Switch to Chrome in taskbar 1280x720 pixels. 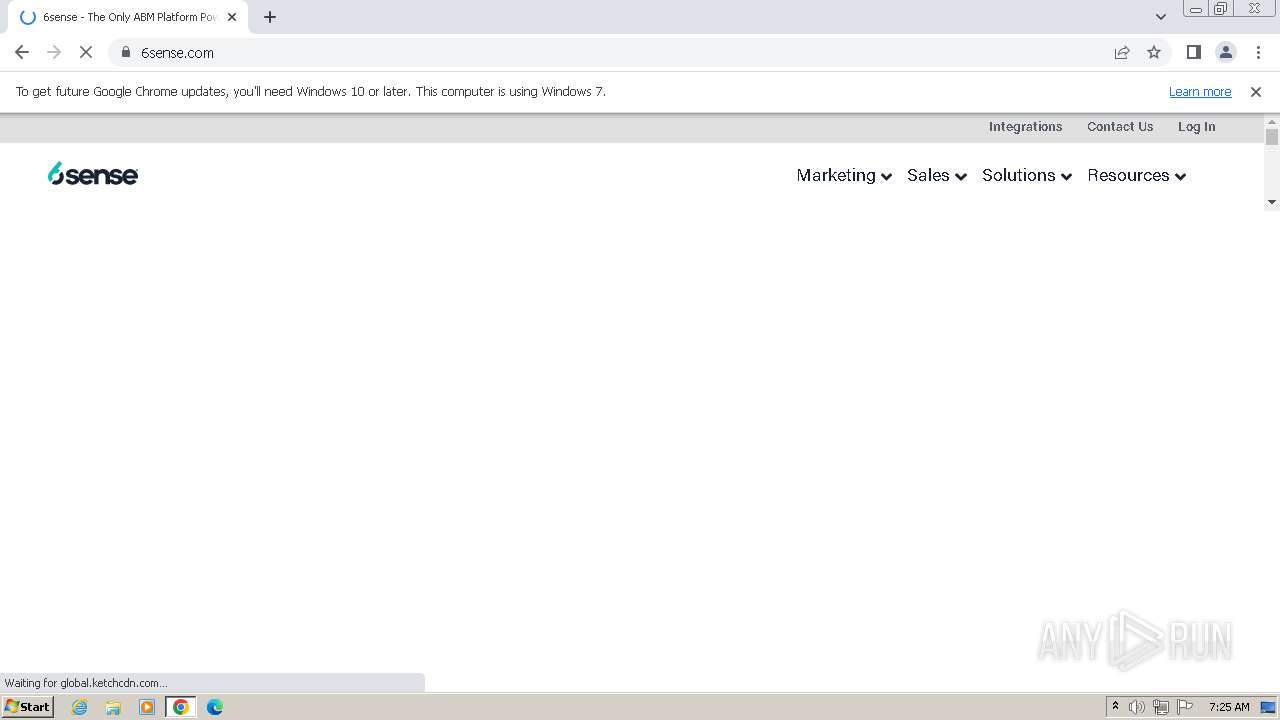tap(181, 707)
